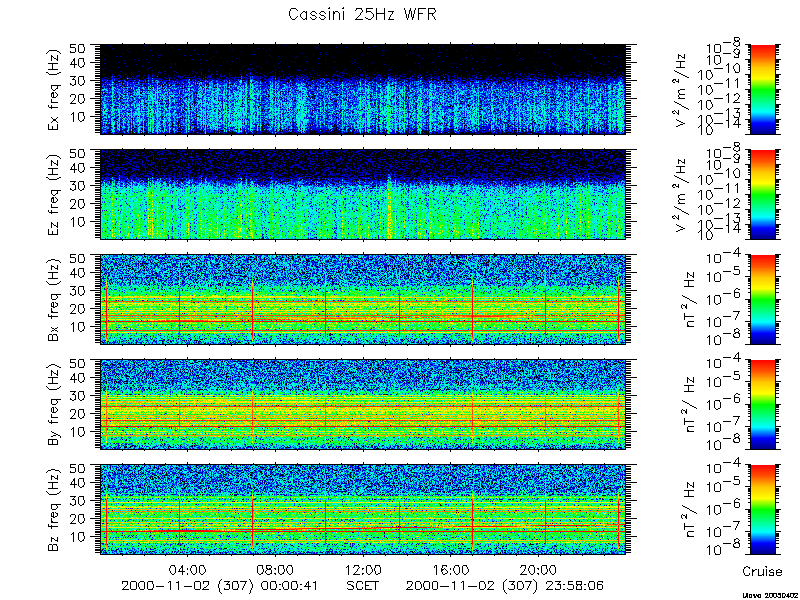Pick the Ez panel color bar
The width and height of the screenshot is (800, 600).
pos(762,194)
